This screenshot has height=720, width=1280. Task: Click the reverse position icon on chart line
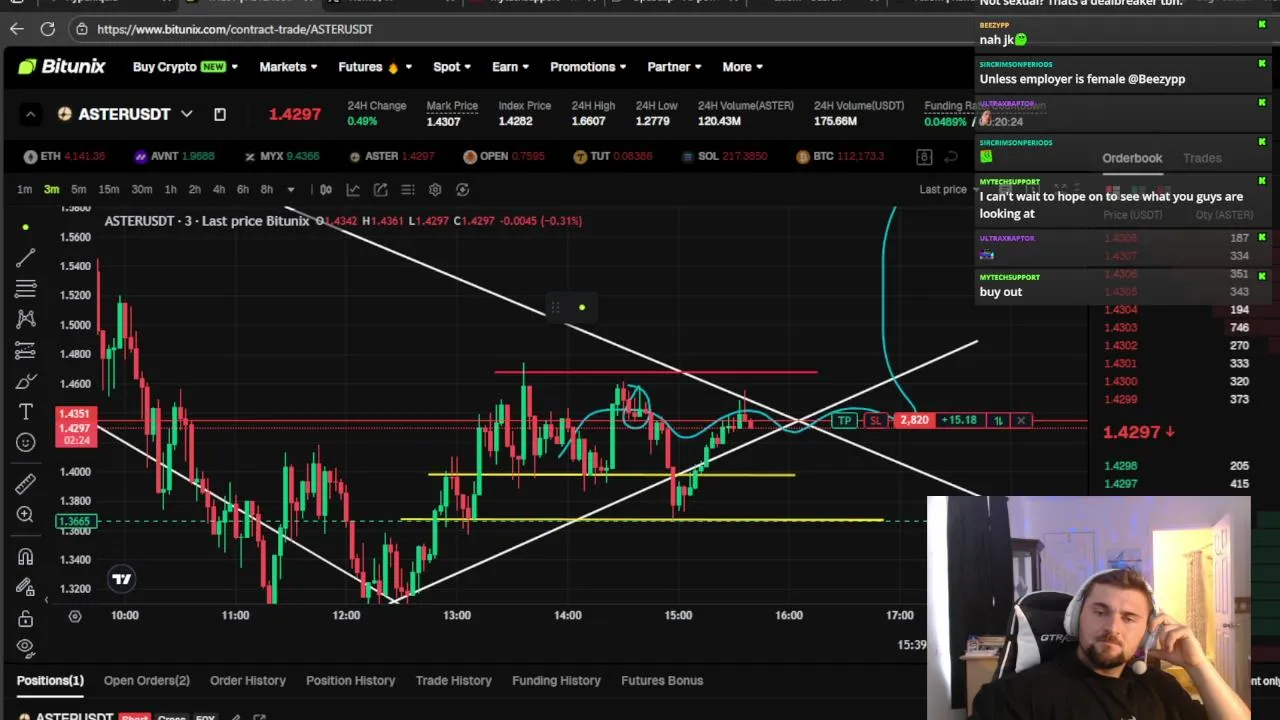point(998,420)
